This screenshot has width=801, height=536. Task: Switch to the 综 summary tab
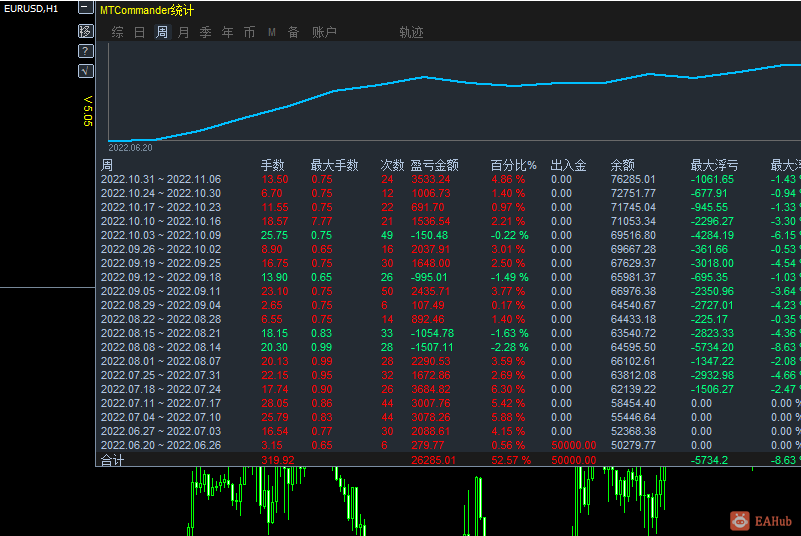coord(117,33)
